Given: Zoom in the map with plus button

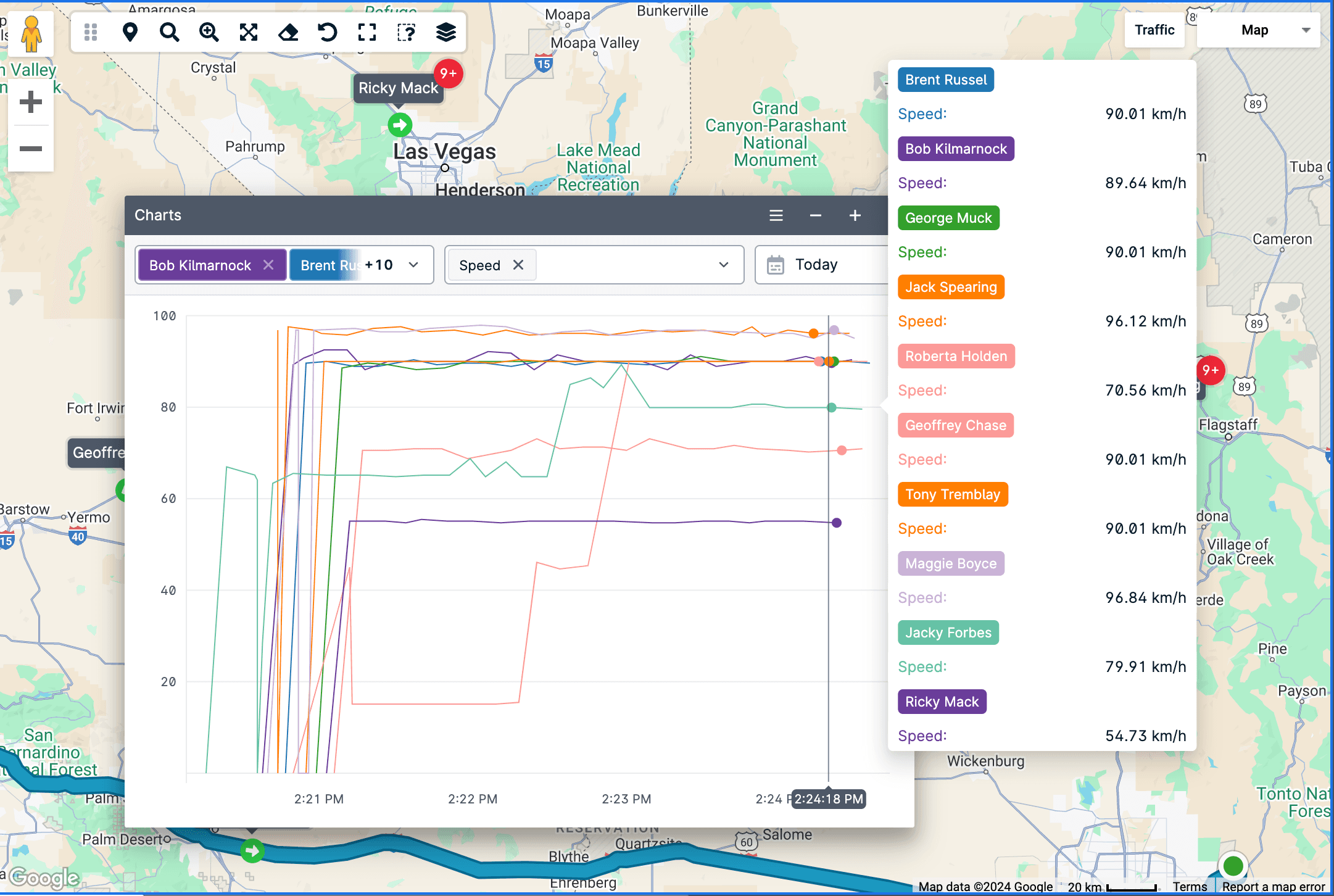Looking at the screenshot, I should [x=30, y=102].
